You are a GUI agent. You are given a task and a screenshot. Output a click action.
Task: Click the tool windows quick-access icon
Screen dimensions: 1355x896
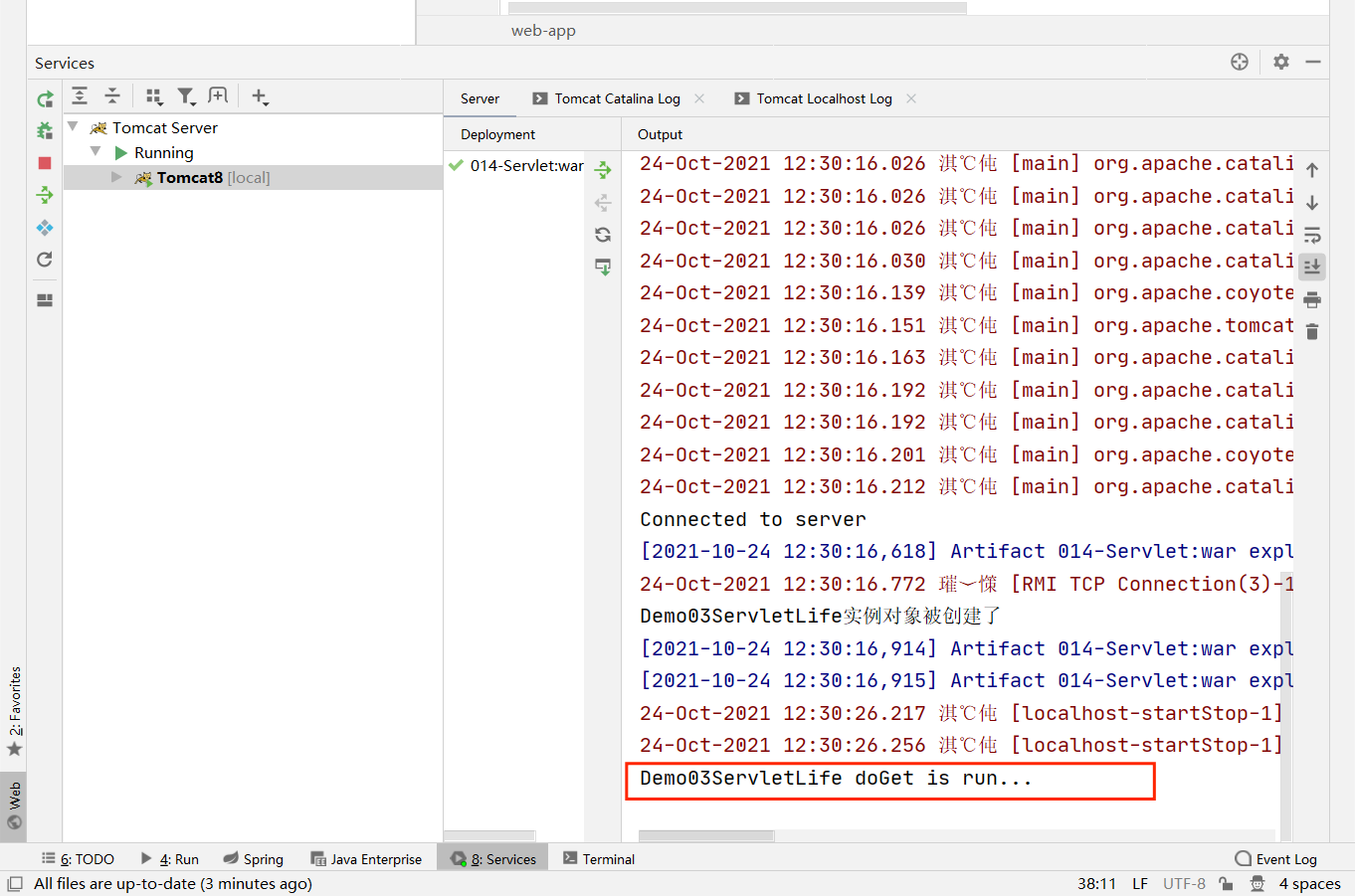[x=15, y=883]
